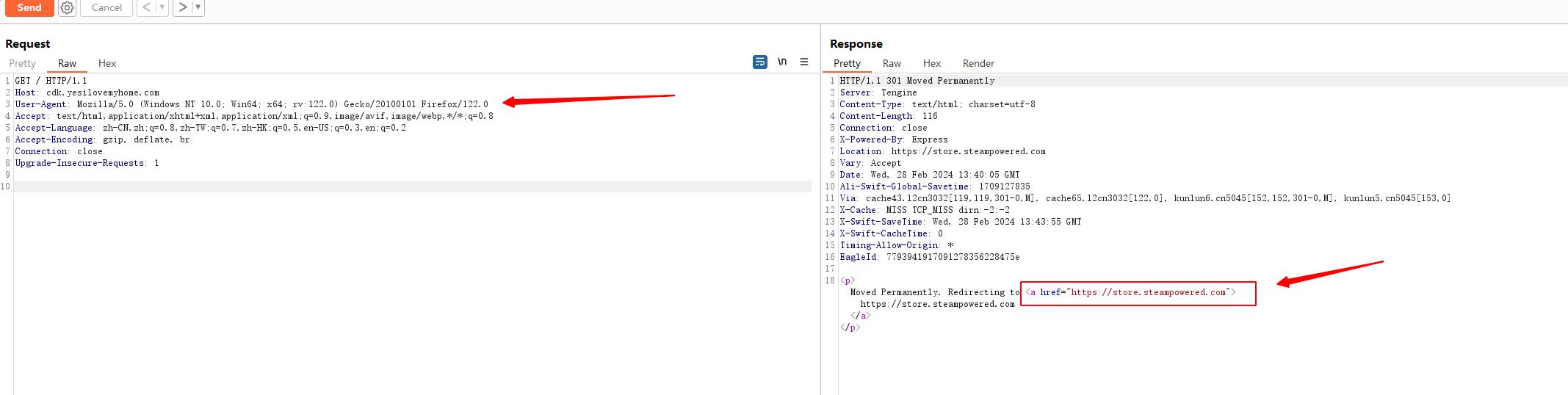
Task: Go back with the < history arrow
Action: (146, 7)
